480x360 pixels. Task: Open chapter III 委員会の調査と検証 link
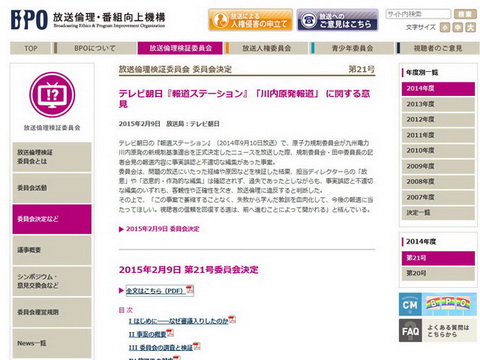(x=161, y=348)
